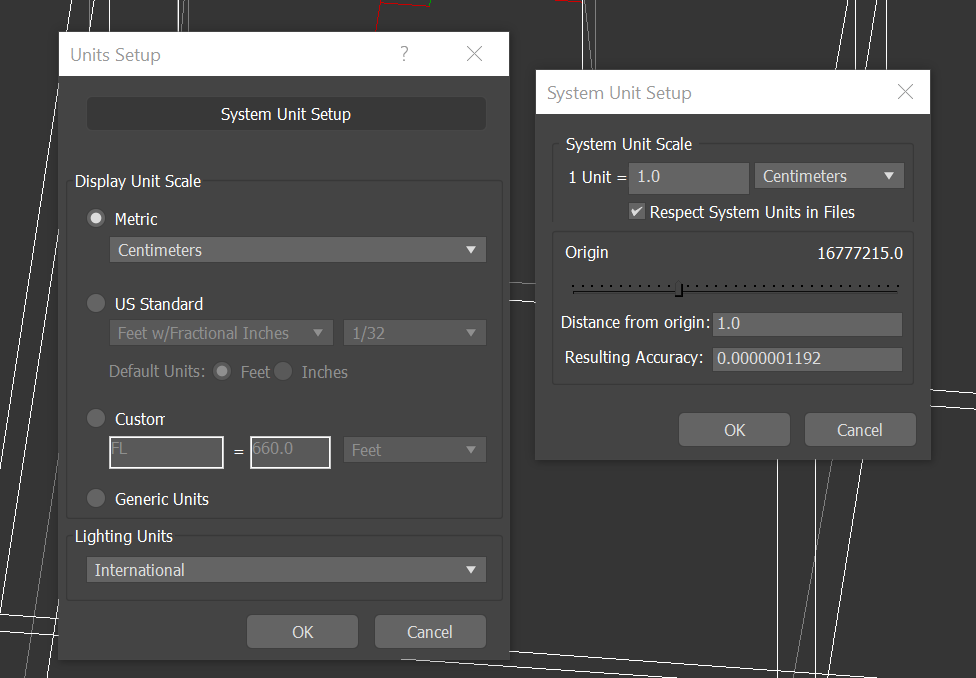
Task: Click the 660.0 custom value field
Action: click(x=290, y=452)
